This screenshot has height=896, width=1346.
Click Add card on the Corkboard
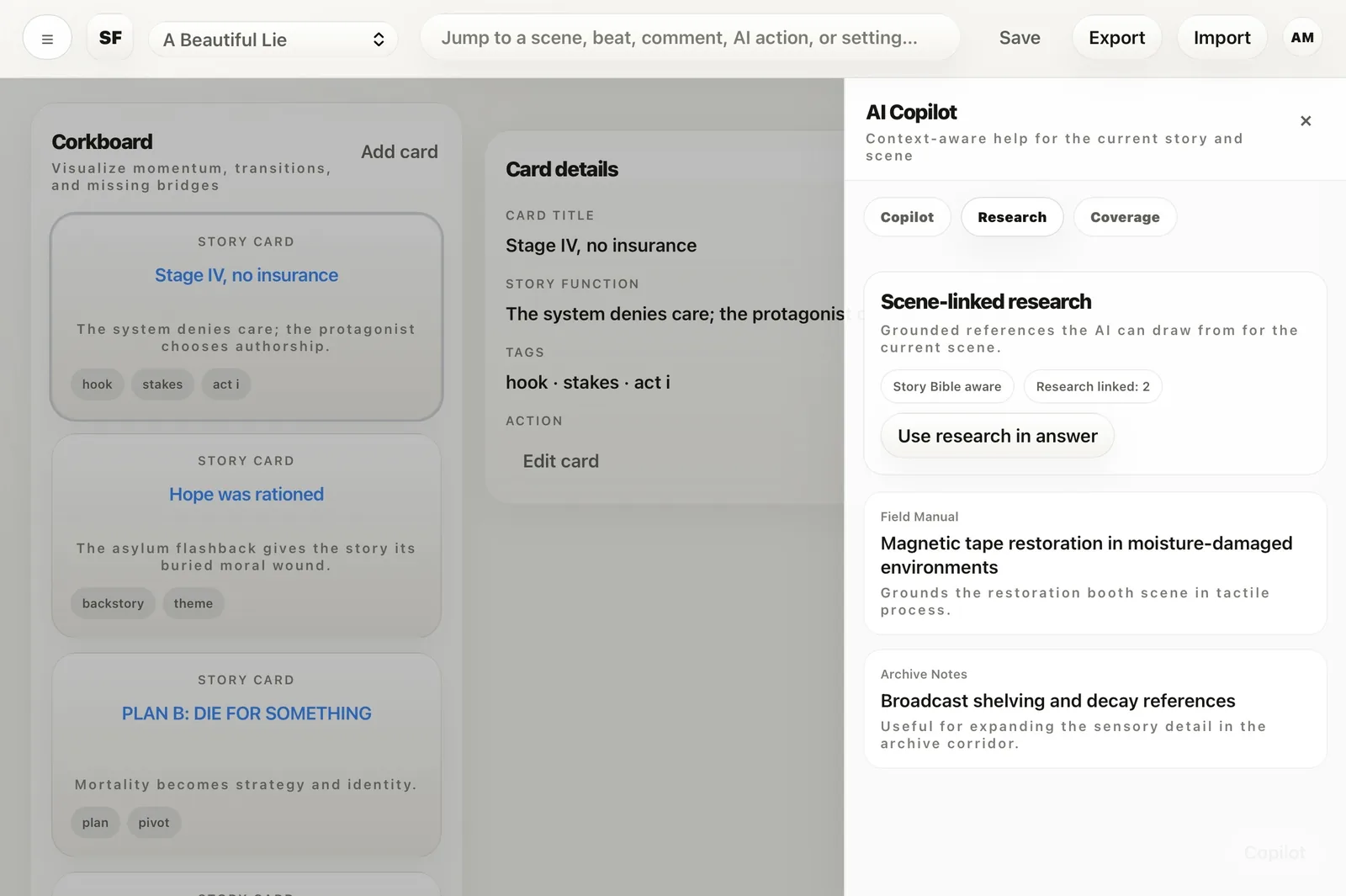pos(400,151)
